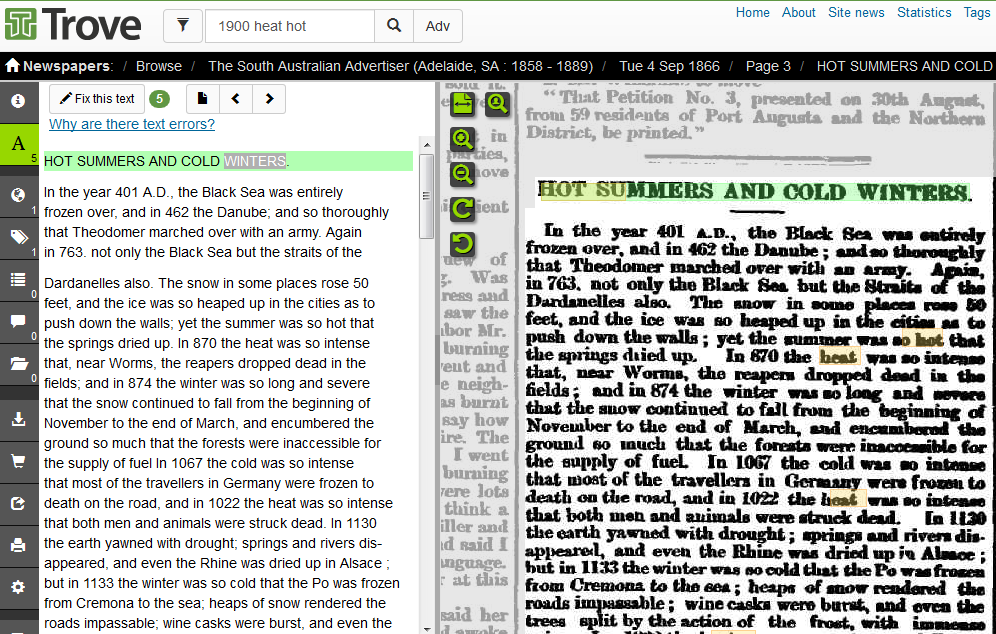The width and height of the screenshot is (996, 634).
Task: Open the comments speech bubble panel
Action: pyautogui.click(x=18, y=321)
